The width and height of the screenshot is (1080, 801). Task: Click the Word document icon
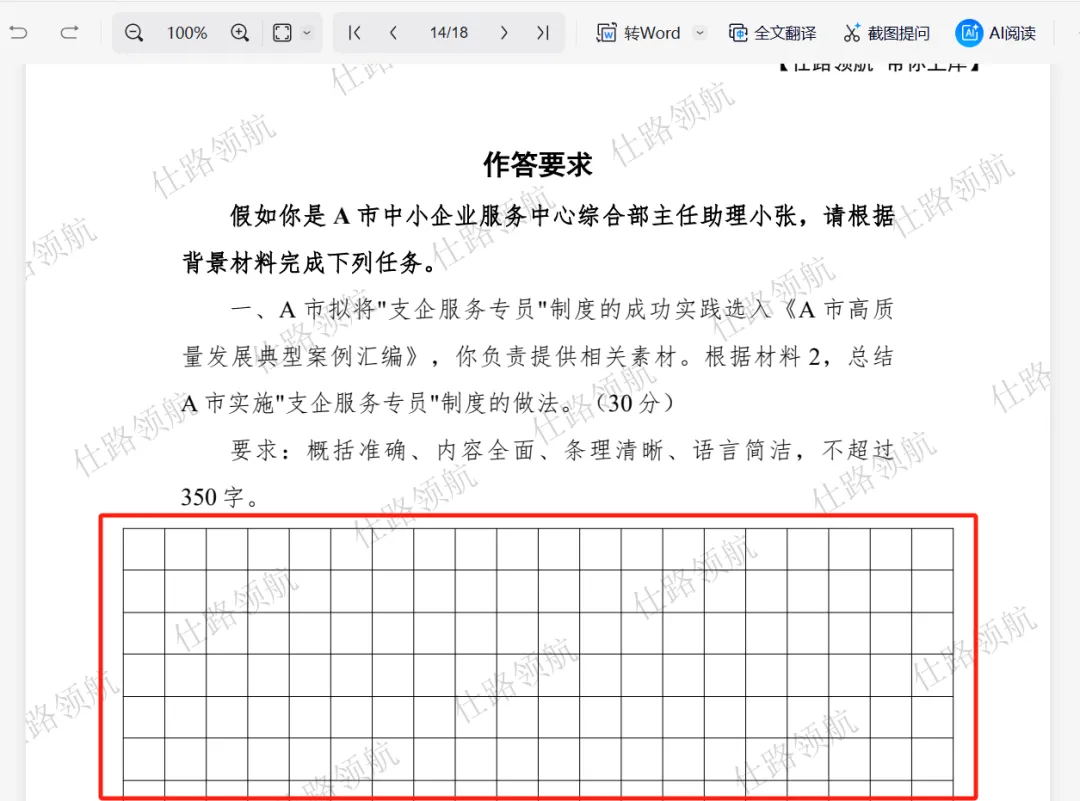606,32
